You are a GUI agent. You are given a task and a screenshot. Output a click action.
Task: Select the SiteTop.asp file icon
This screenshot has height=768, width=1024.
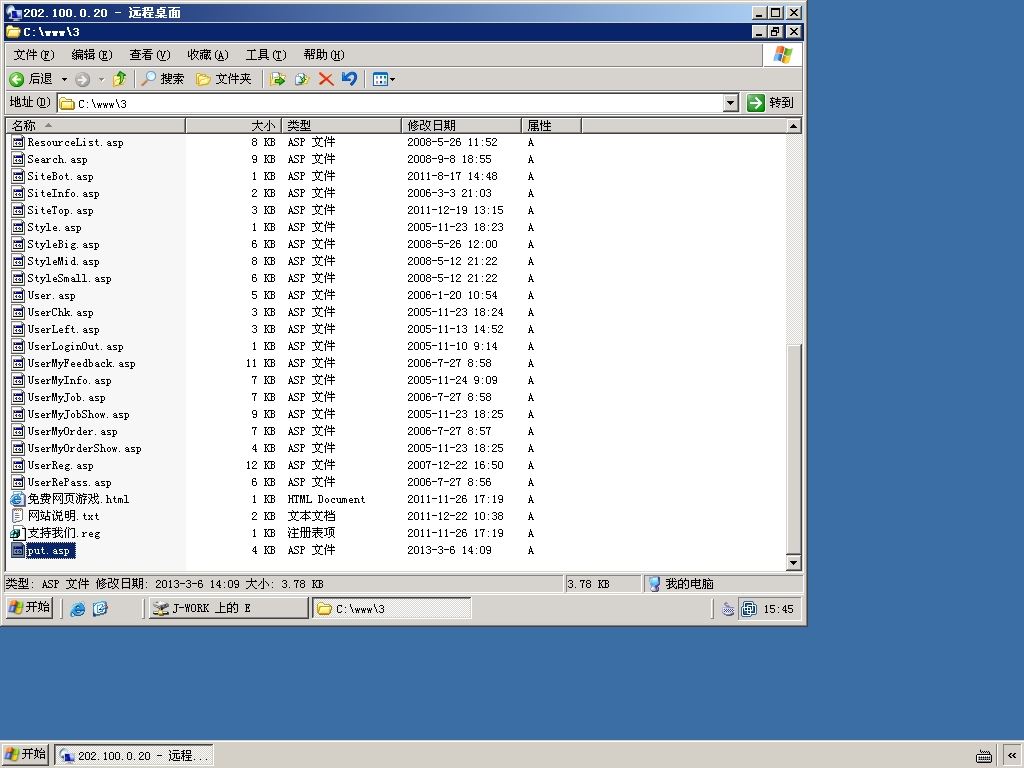[18, 210]
